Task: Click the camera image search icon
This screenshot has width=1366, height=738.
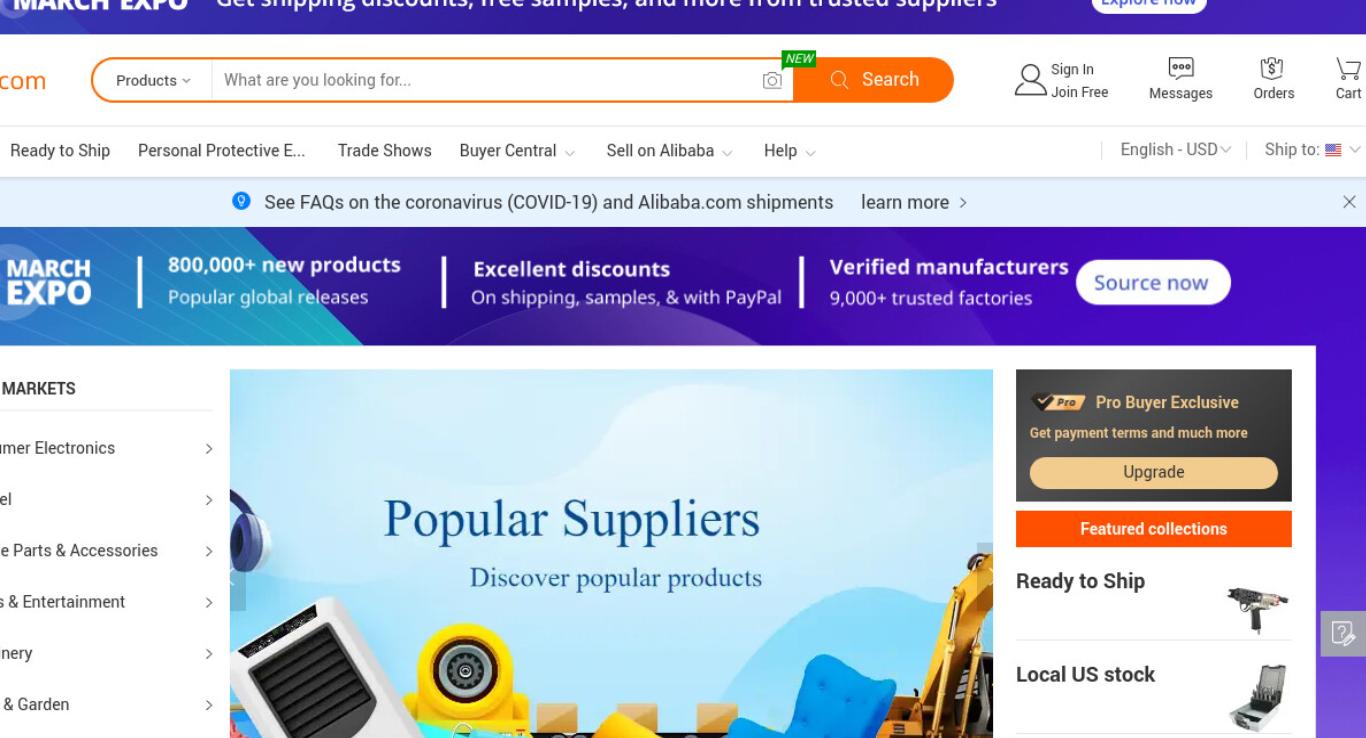Action: pos(772,81)
